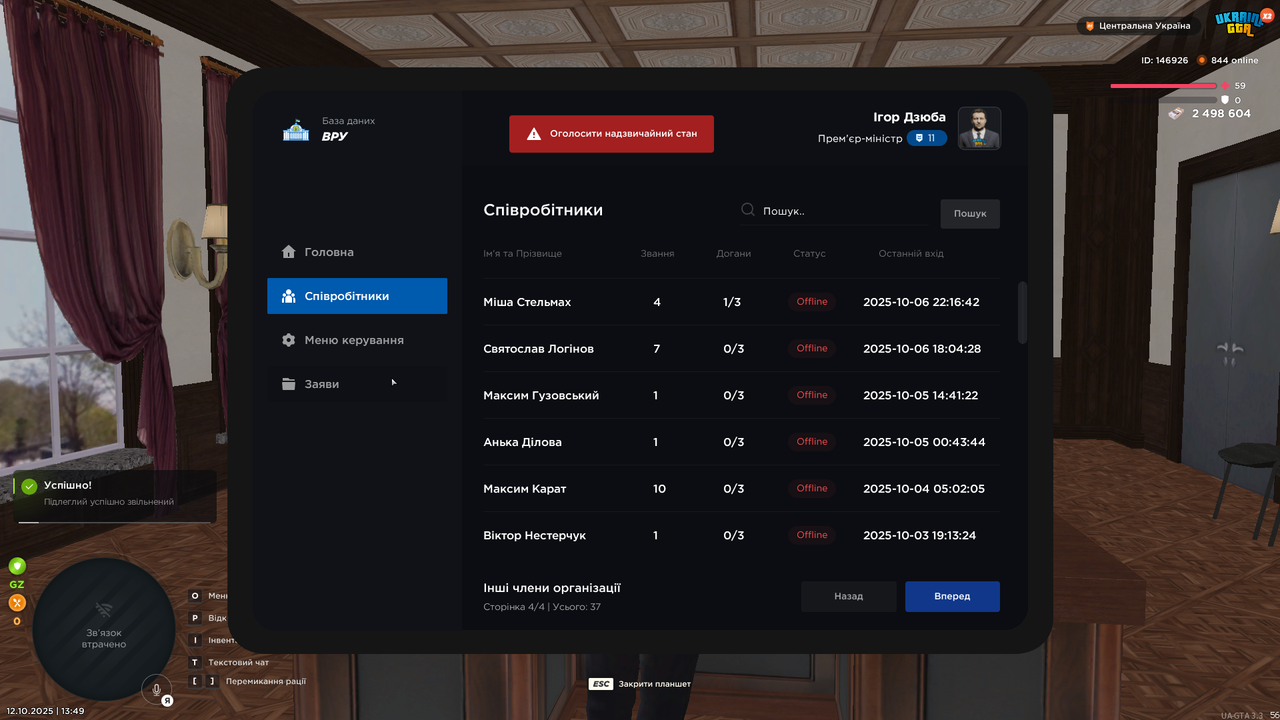This screenshot has width=1280, height=720.
Task: Click the people icon beside Співробітники
Action: 289,296
